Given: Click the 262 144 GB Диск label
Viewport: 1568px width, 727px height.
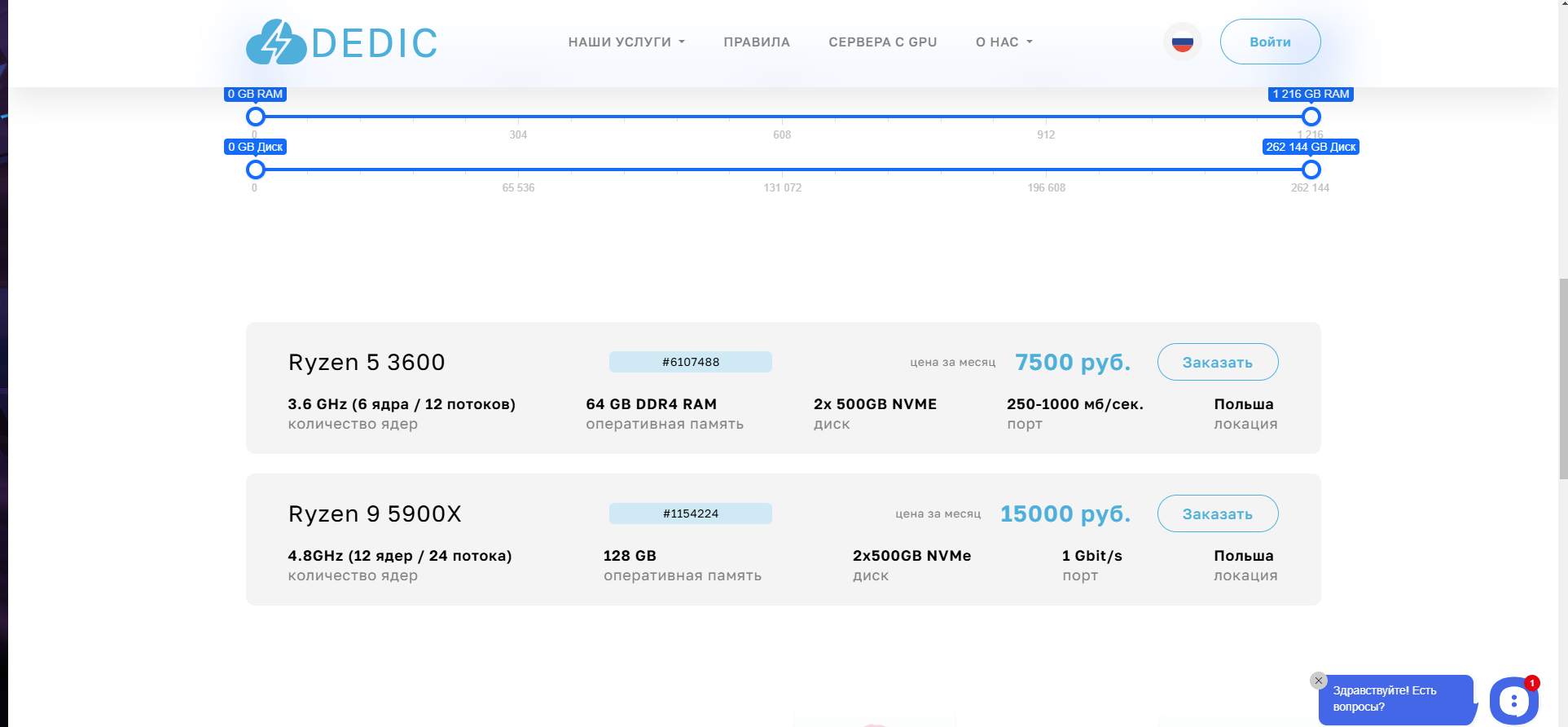Looking at the screenshot, I should 1311,147.
